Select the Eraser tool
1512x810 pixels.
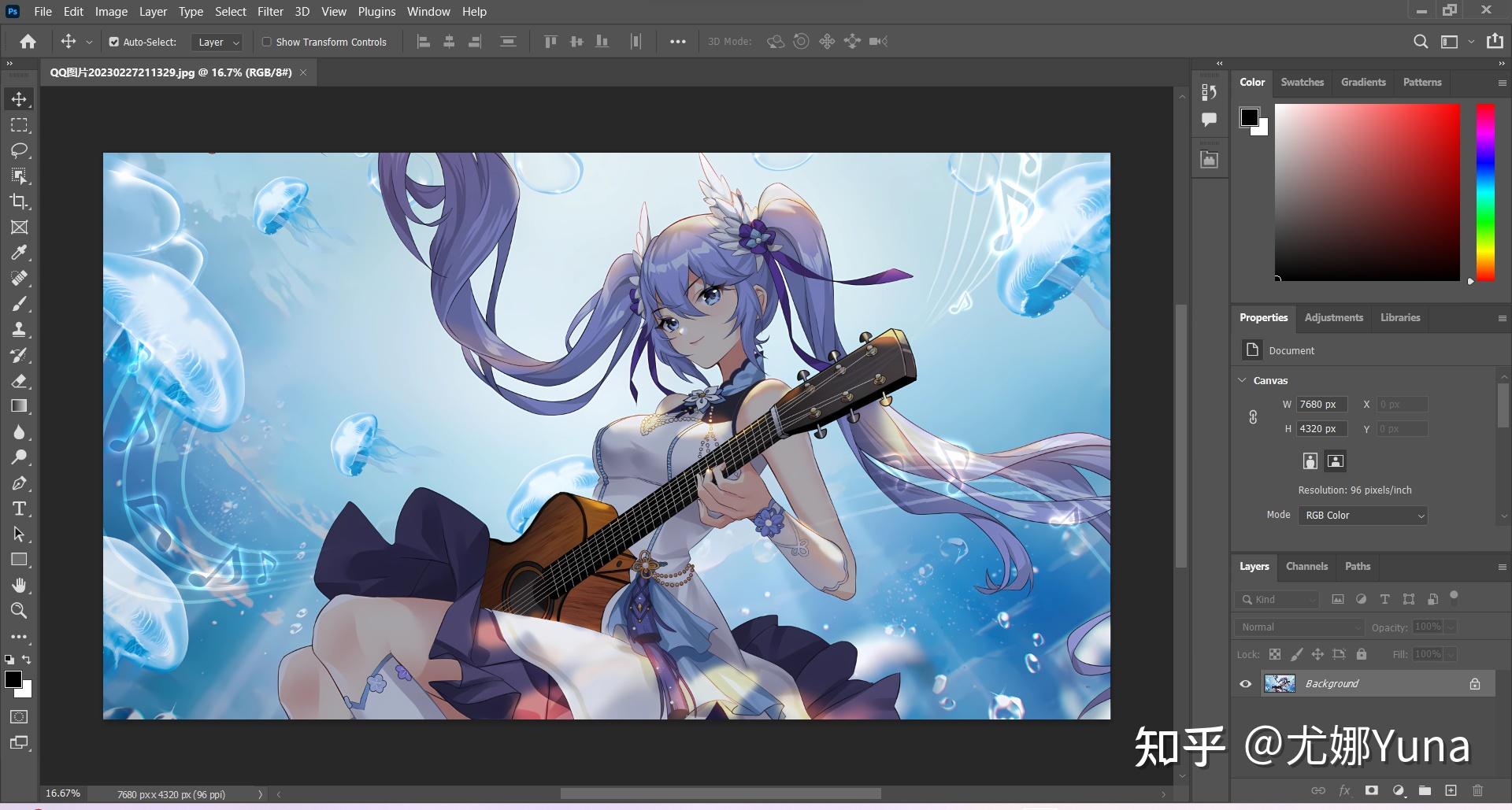point(19,381)
